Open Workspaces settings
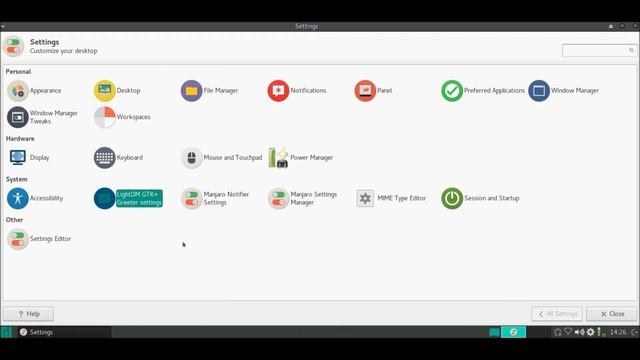The width and height of the screenshot is (640, 360). (122, 117)
